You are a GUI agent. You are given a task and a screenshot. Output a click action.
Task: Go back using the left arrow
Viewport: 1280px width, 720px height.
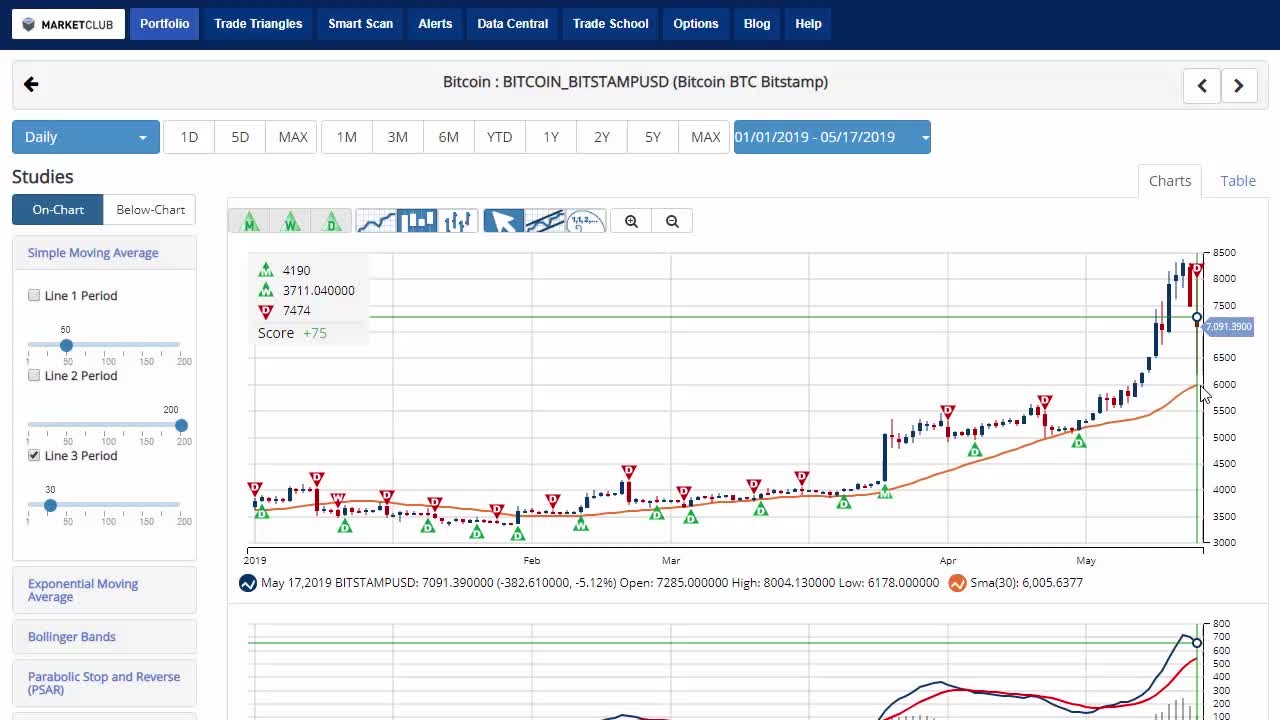pos(31,84)
